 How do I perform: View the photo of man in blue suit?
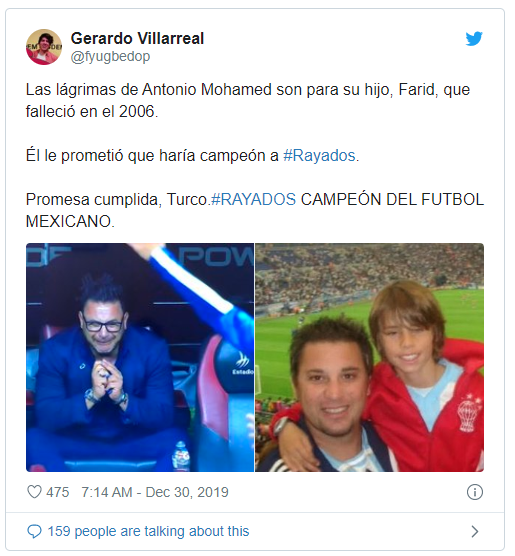(140, 357)
